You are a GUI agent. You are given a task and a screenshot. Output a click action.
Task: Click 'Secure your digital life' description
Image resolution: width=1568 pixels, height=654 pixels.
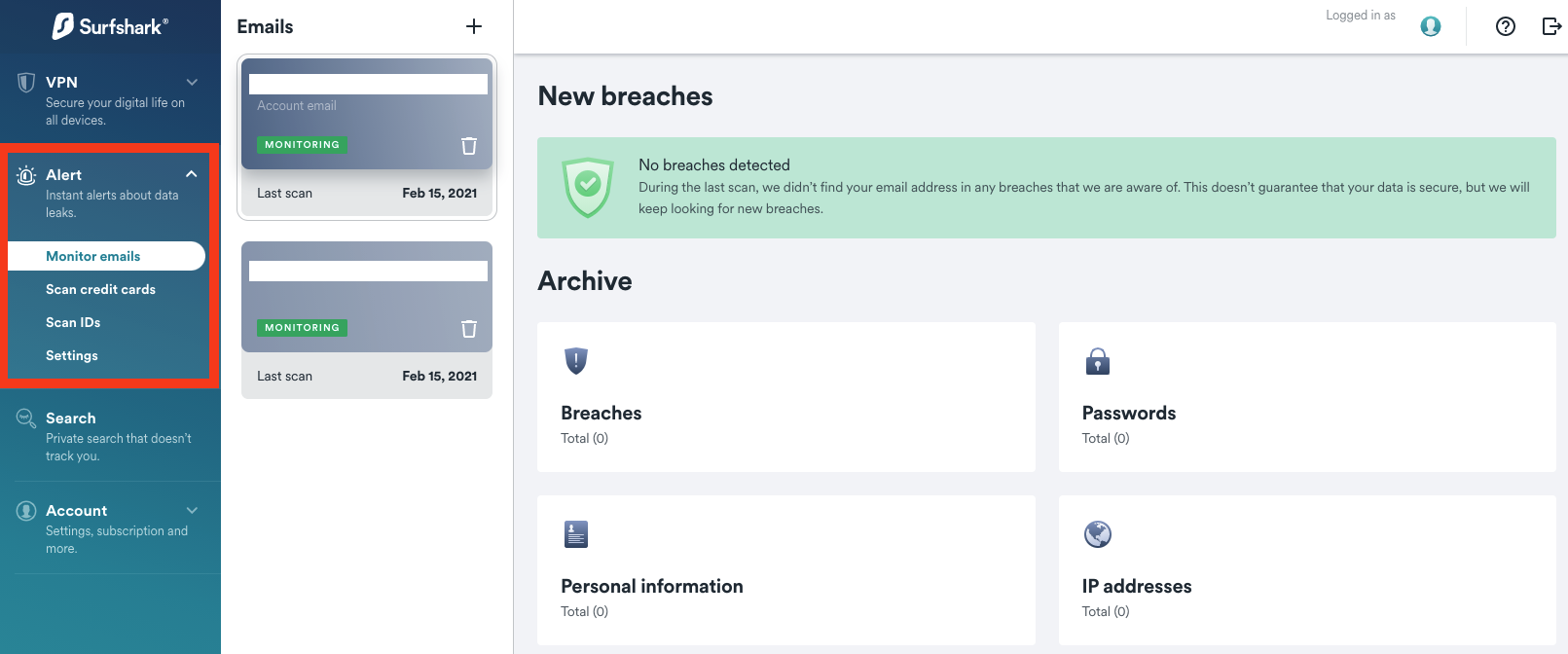pyautogui.click(x=115, y=112)
